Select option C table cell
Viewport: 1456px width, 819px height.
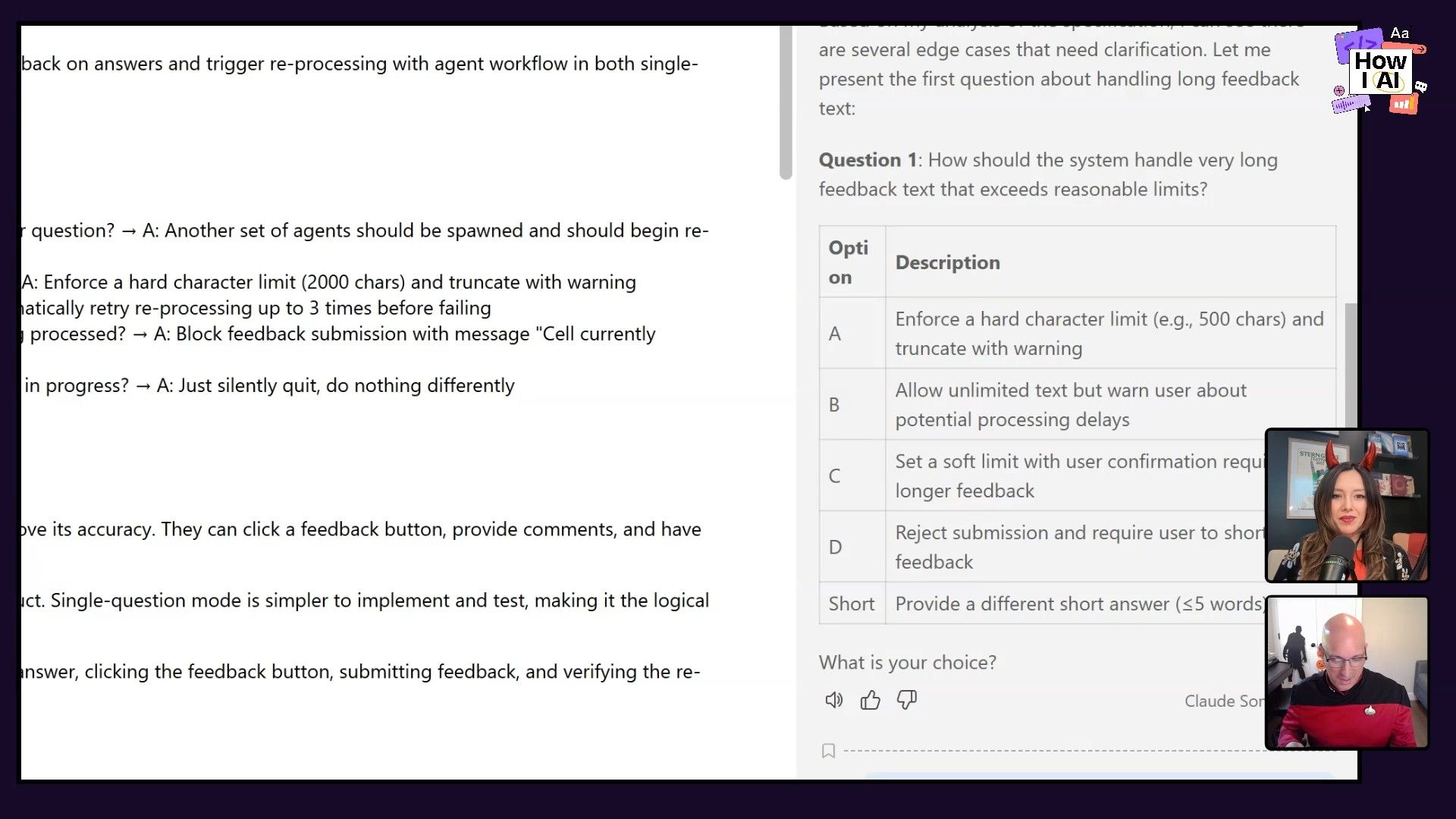(x=852, y=475)
